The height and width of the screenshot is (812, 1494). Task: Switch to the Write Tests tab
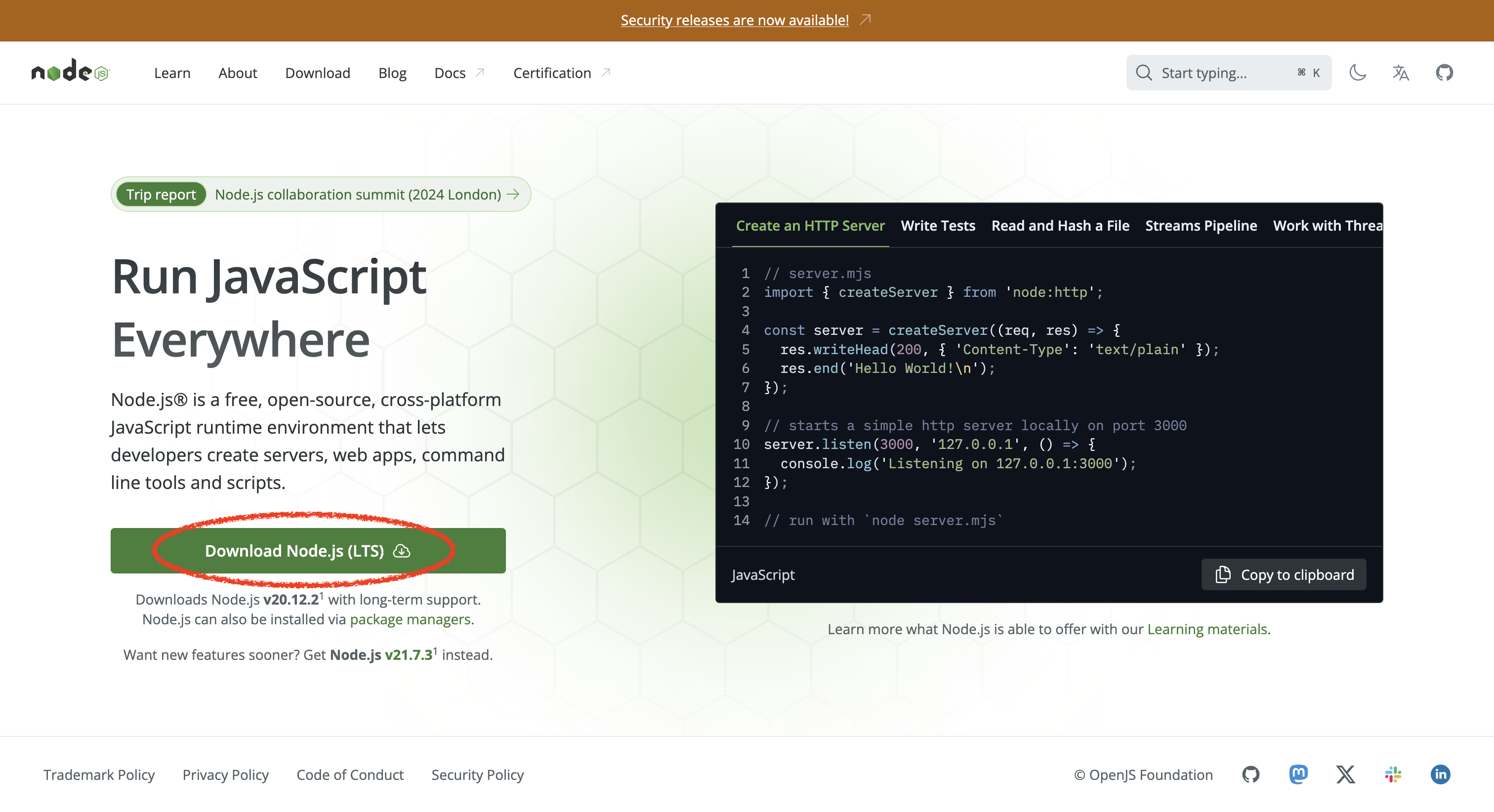click(x=938, y=226)
